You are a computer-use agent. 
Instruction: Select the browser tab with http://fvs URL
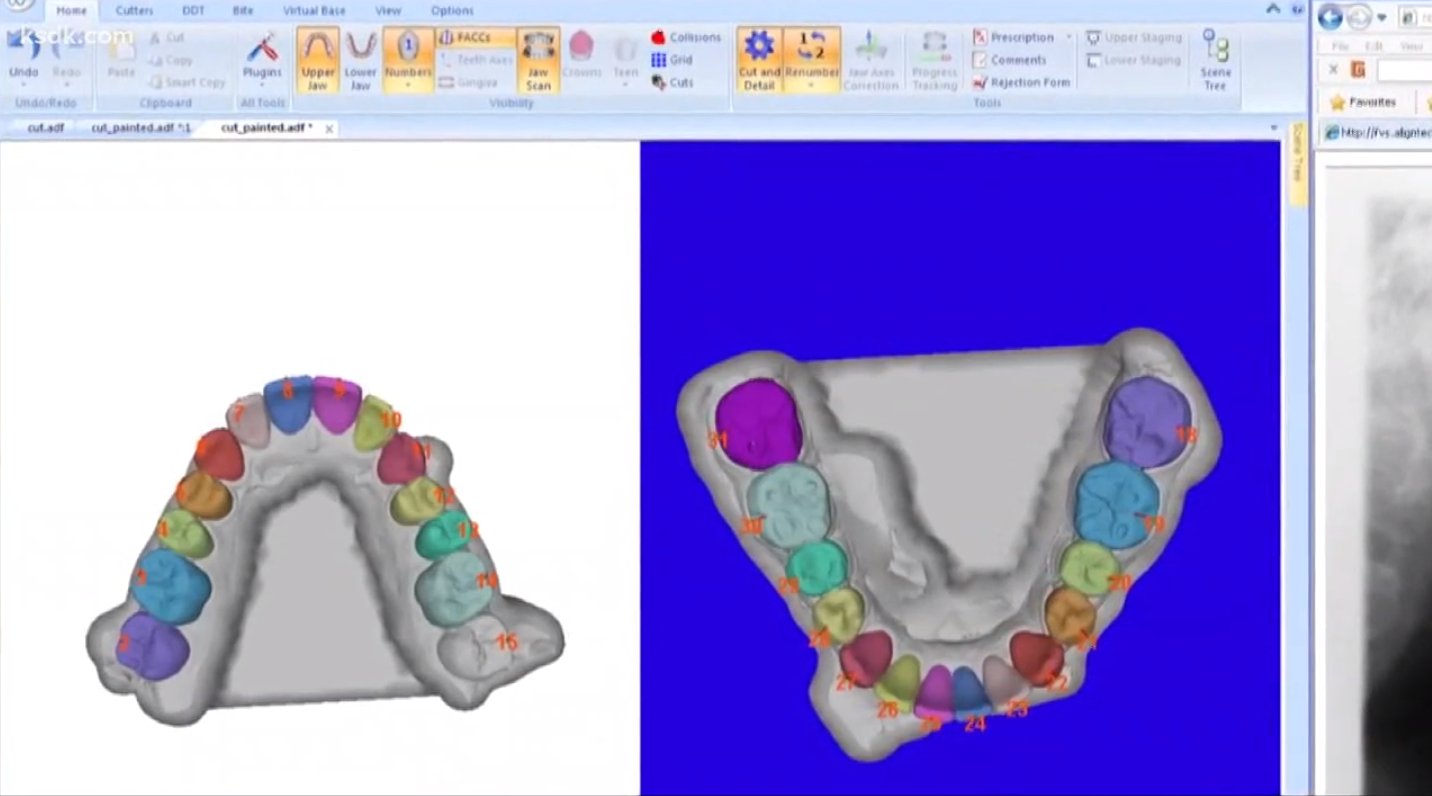[1377, 132]
